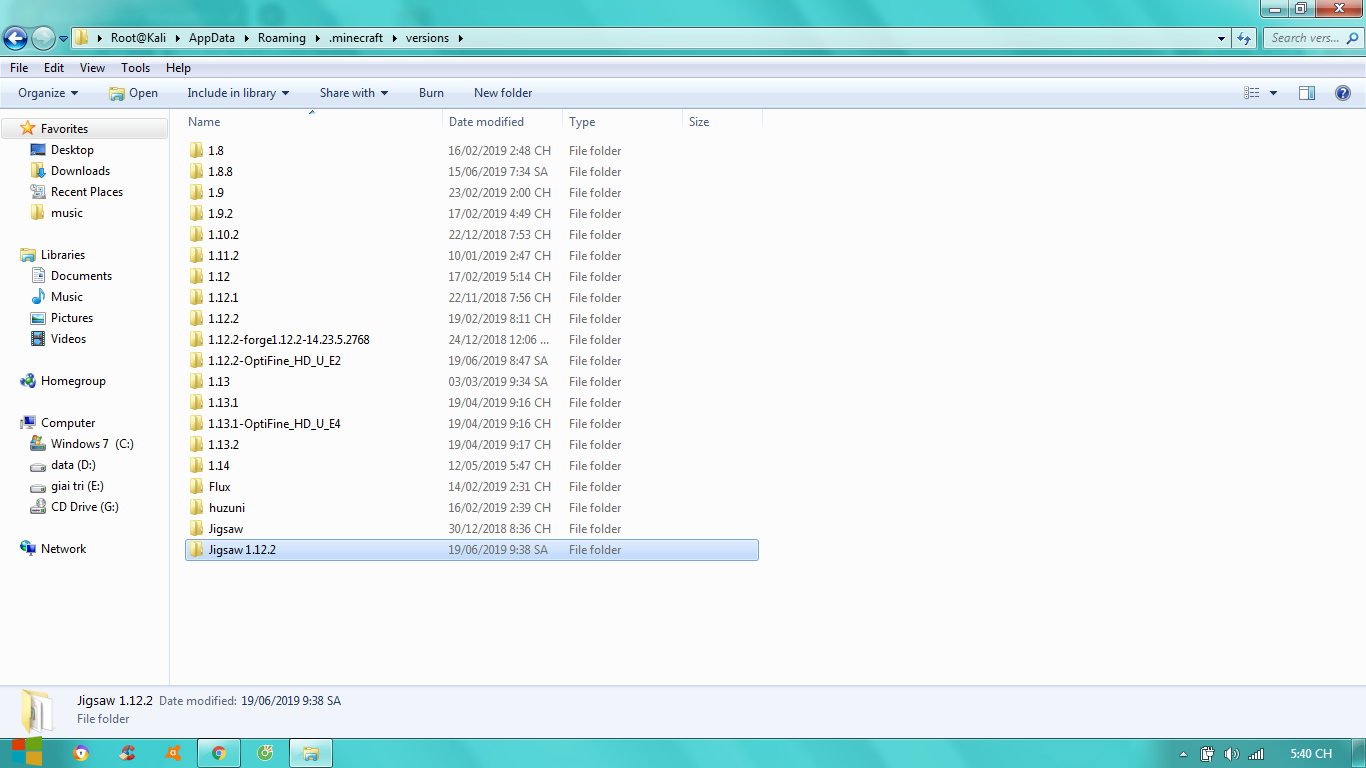Select the 1.14 folder icon

coord(196,466)
